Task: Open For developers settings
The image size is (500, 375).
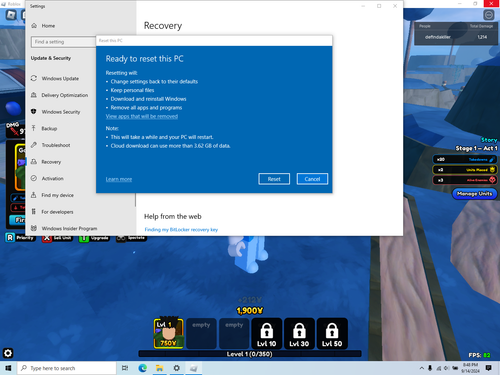Action: 57,212
